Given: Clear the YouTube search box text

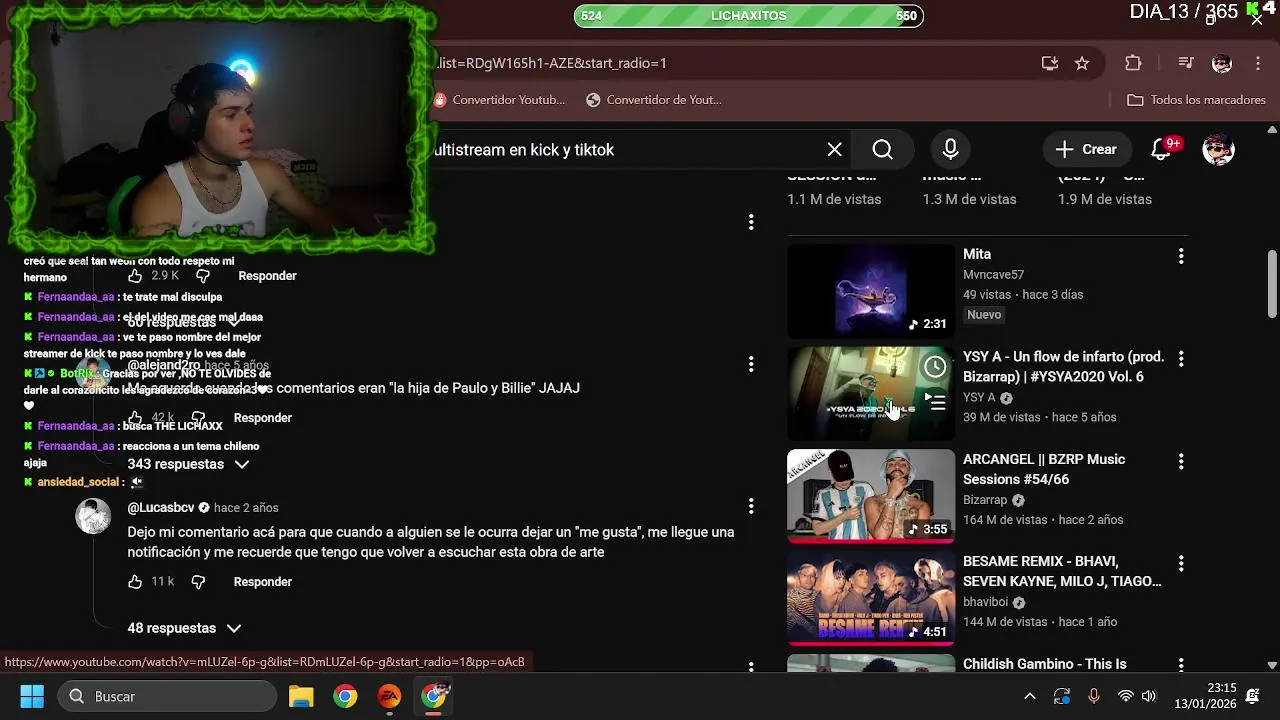Looking at the screenshot, I should coord(834,149).
